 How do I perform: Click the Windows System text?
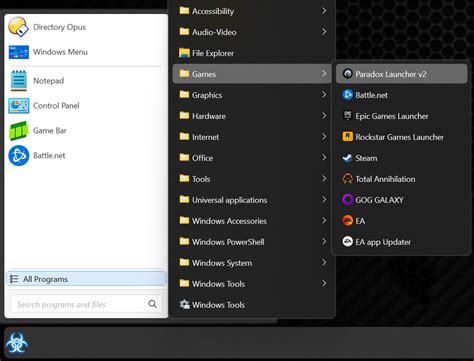coord(222,263)
